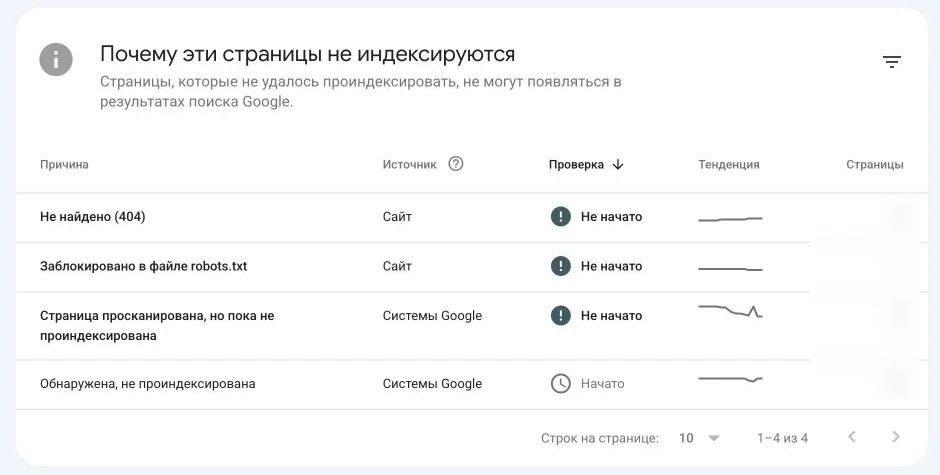The image size is (940, 475).
Task: Click the Строк на странице label
Action: pyautogui.click(x=599, y=438)
